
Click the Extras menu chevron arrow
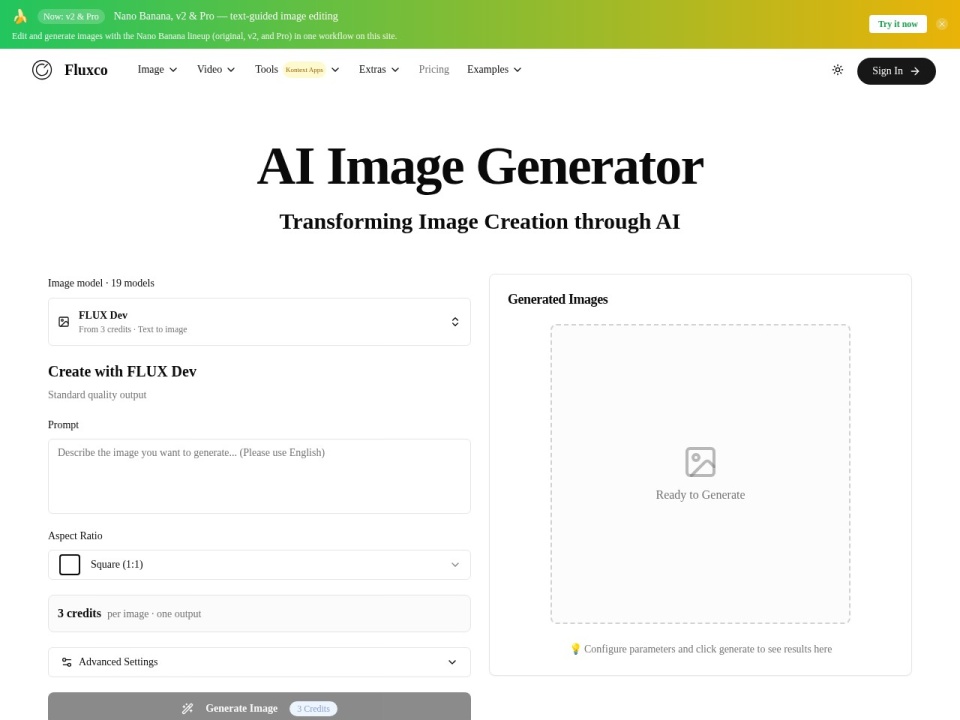point(395,70)
